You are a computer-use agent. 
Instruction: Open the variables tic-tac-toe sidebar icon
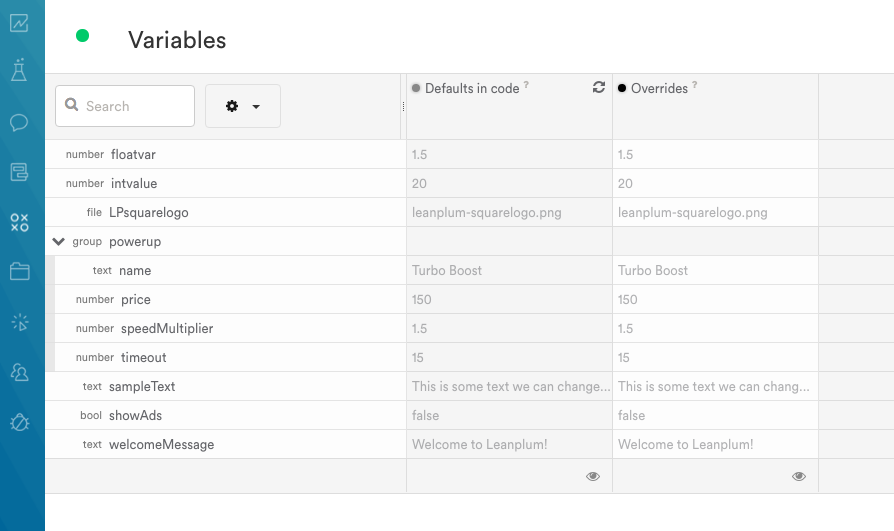coord(19,222)
